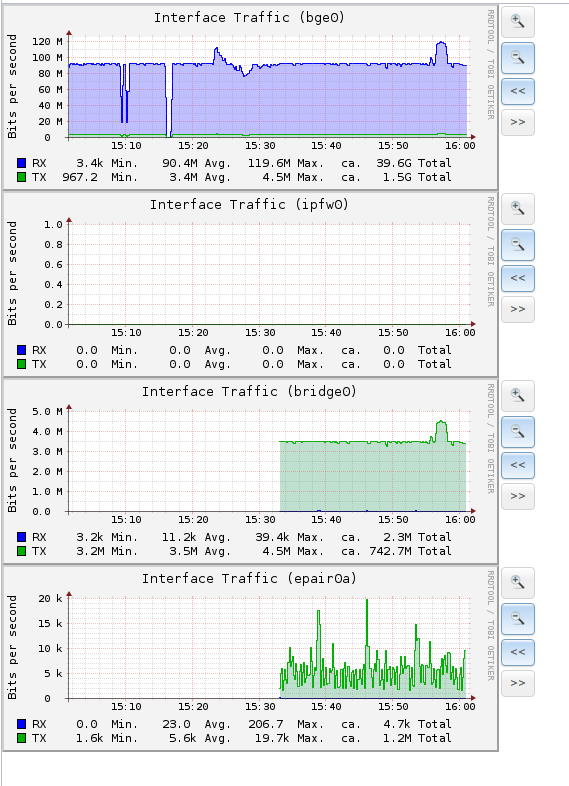Click the green TX legend swatch for bge0
Image resolution: width=569 pixels, height=786 pixels.
click(21, 177)
